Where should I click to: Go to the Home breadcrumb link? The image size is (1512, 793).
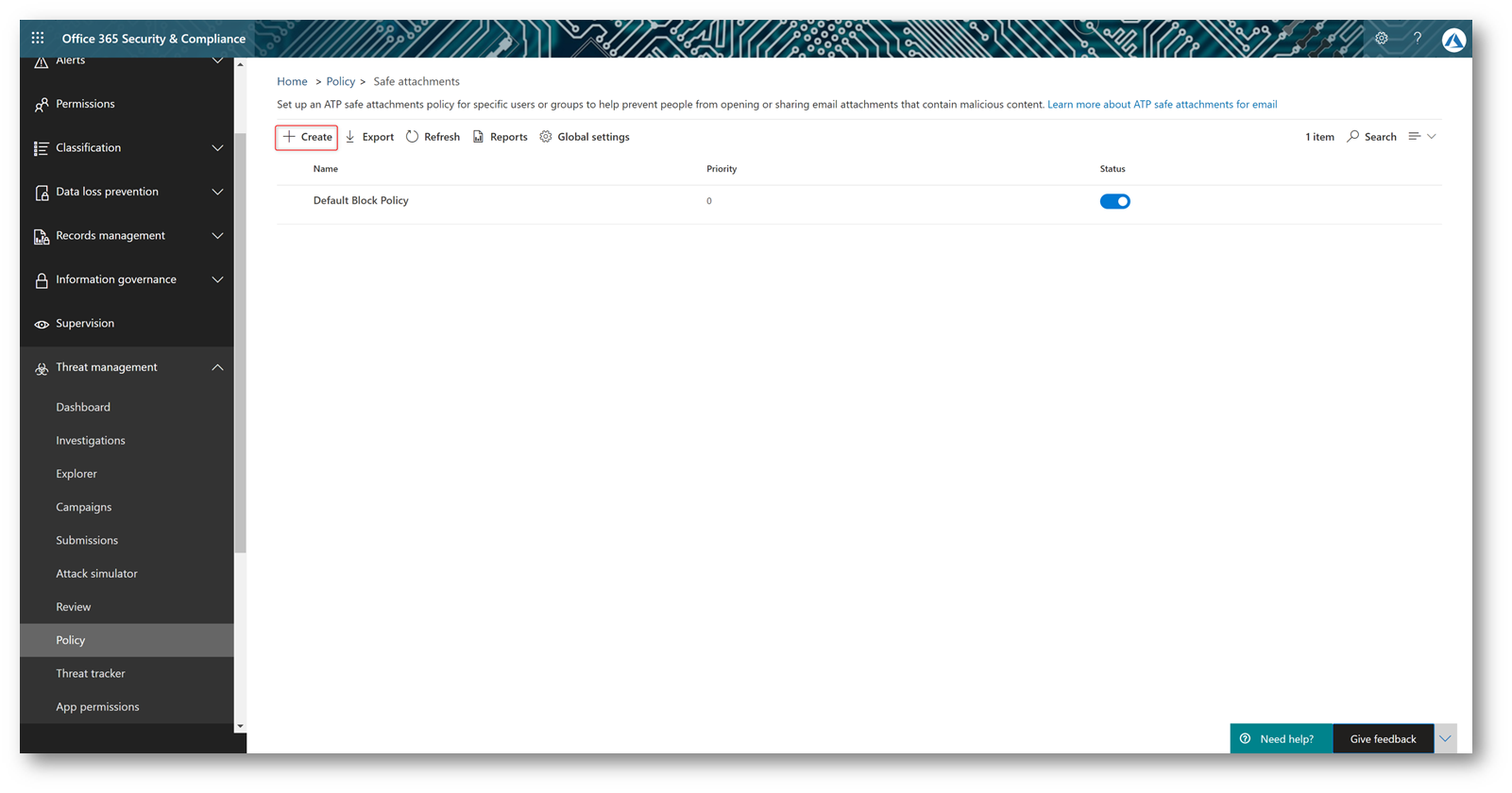click(x=292, y=82)
